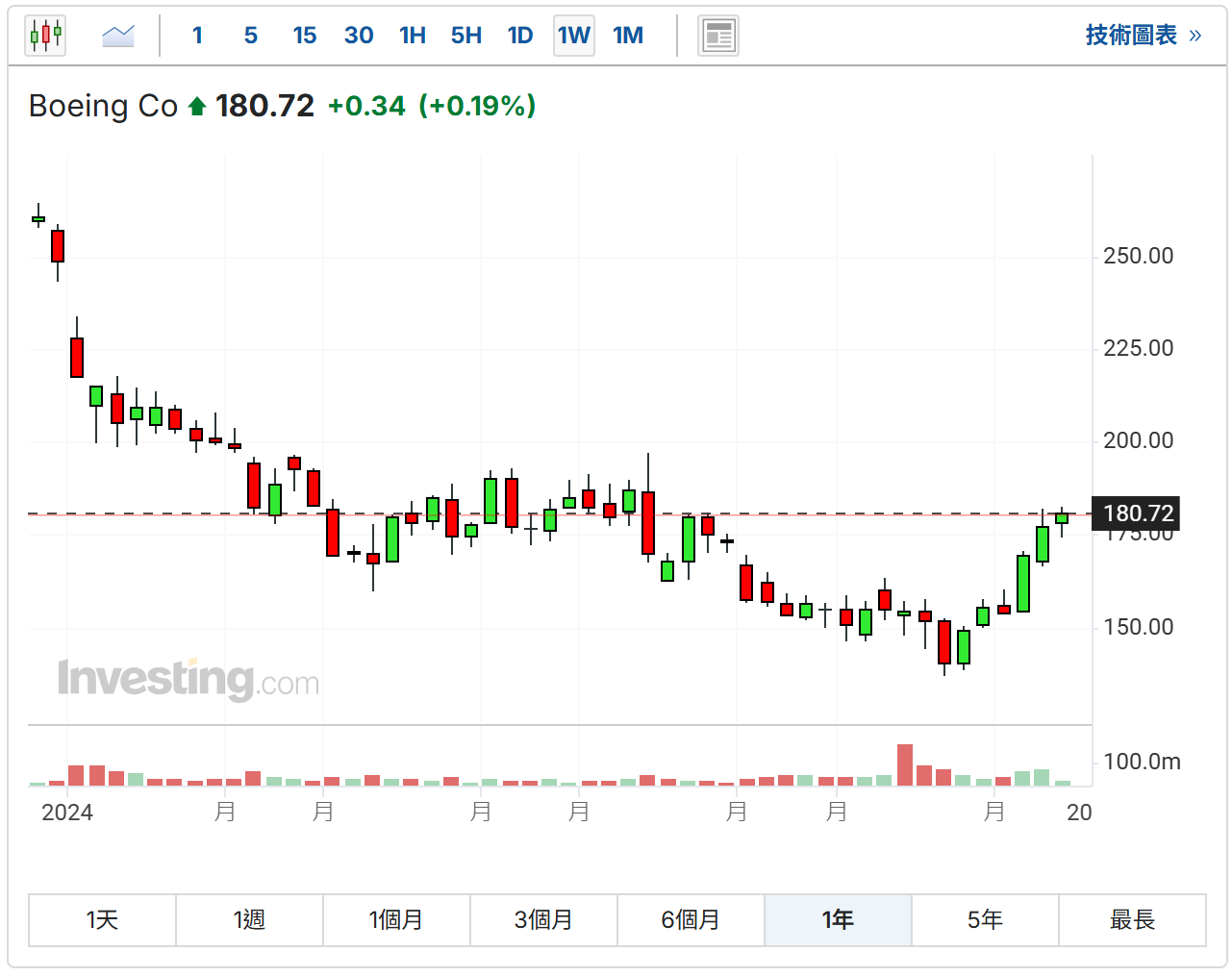
Task: Select the 1W weekly interval
Action: point(574,37)
